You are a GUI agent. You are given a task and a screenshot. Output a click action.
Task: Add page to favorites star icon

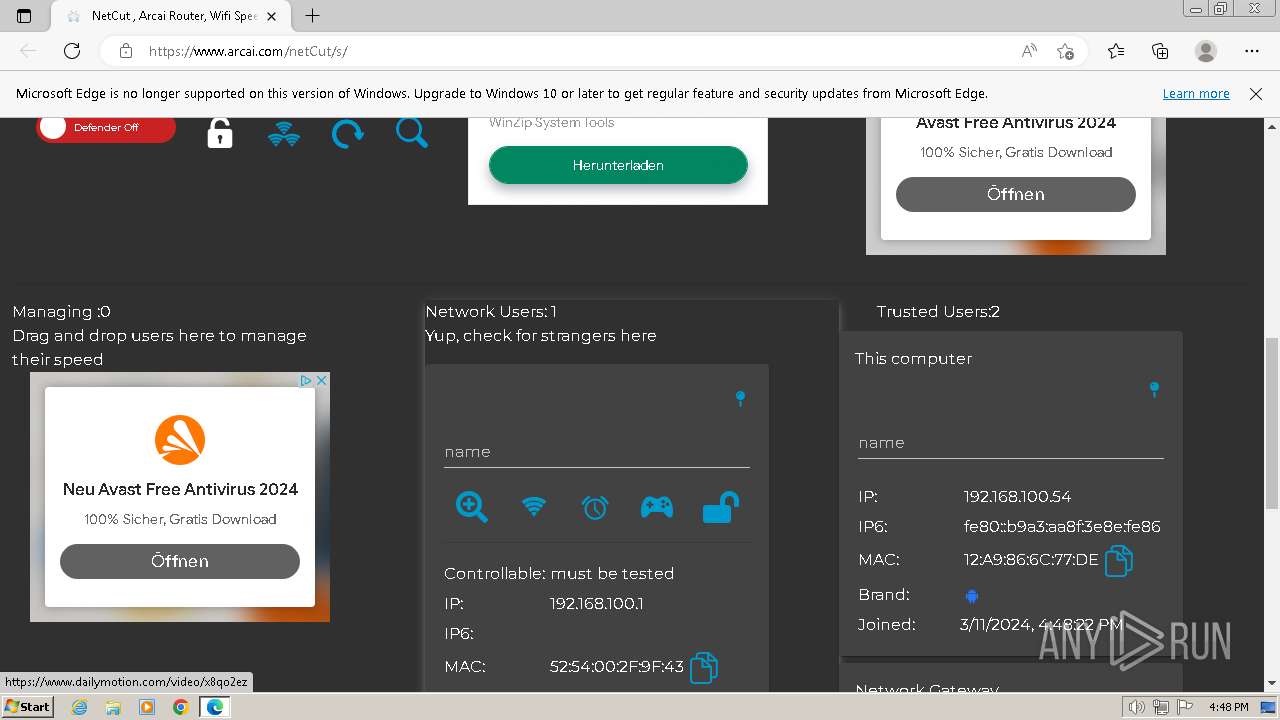point(1065,51)
